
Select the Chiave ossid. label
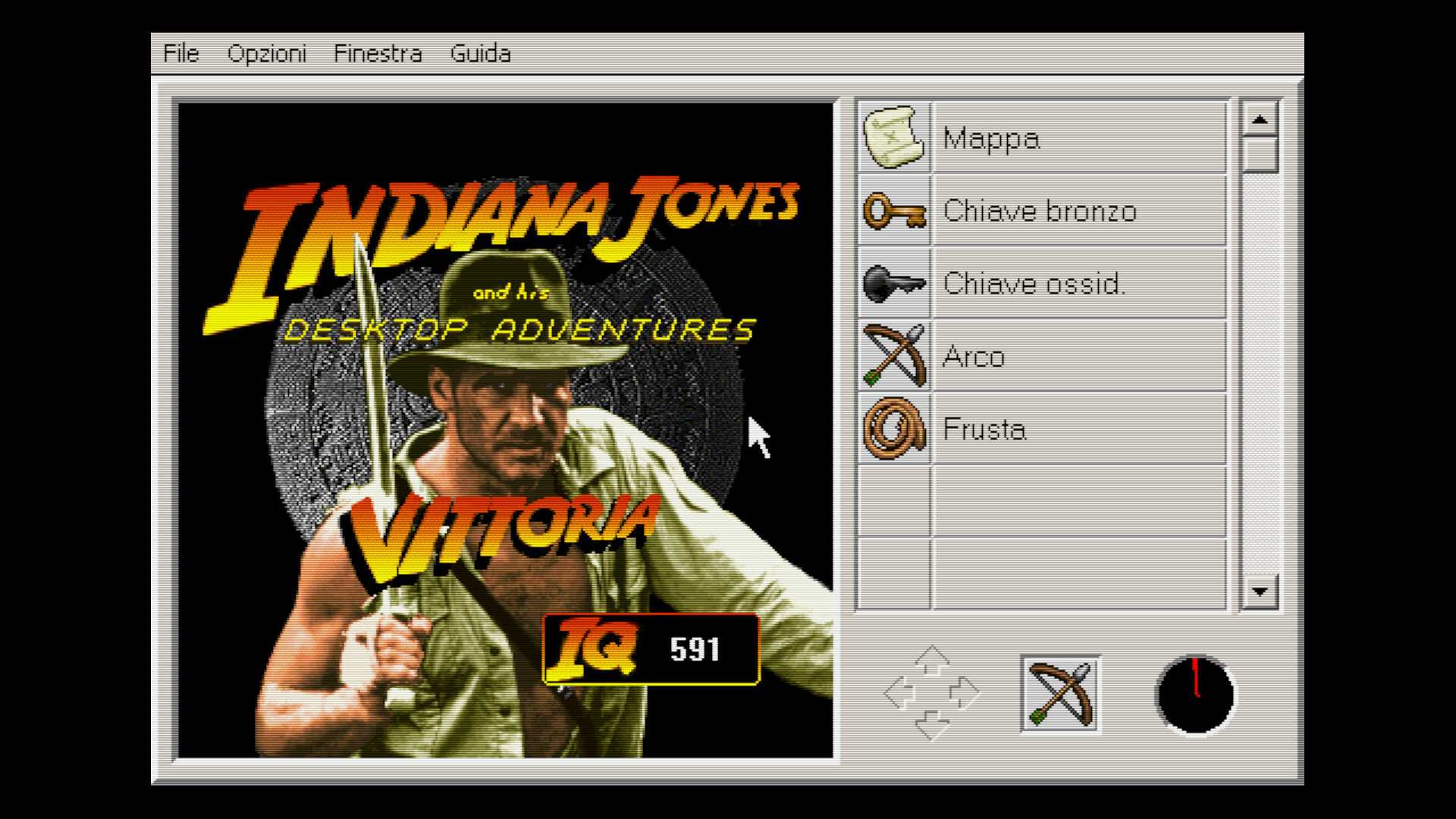point(1034,284)
